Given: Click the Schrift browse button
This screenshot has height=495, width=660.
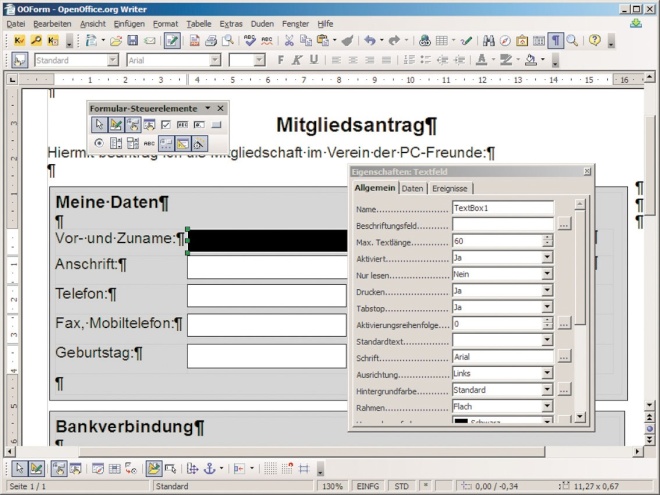Looking at the screenshot, I should coord(564,357).
